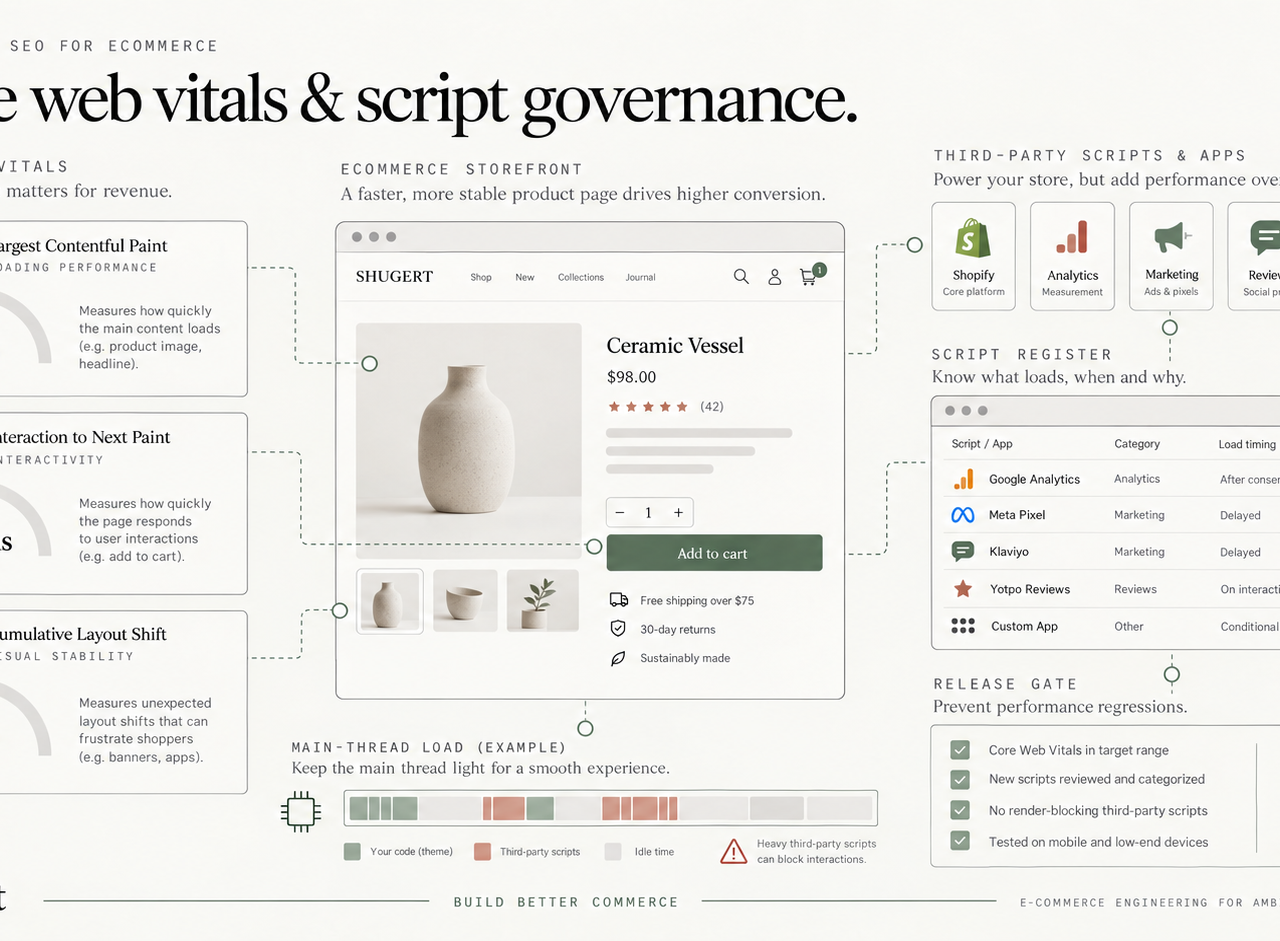
Task: Click the Google Analytics row icon
Action: pos(963,479)
